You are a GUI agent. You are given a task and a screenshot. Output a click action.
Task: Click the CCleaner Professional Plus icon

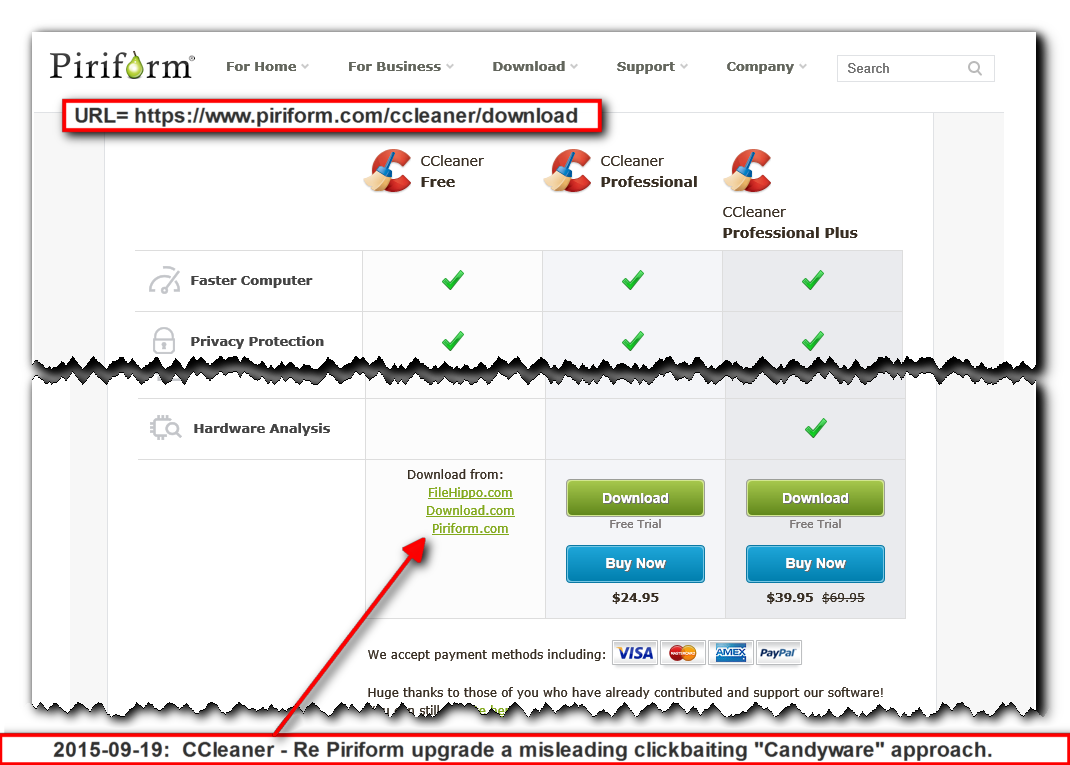748,170
